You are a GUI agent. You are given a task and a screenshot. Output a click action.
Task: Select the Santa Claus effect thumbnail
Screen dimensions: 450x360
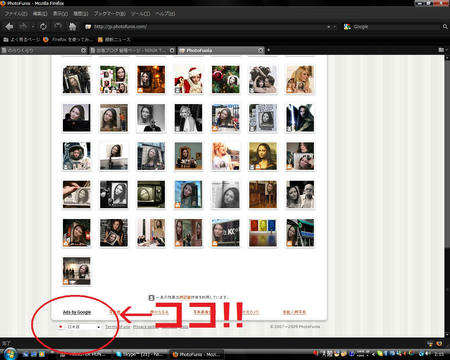(x=188, y=79)
